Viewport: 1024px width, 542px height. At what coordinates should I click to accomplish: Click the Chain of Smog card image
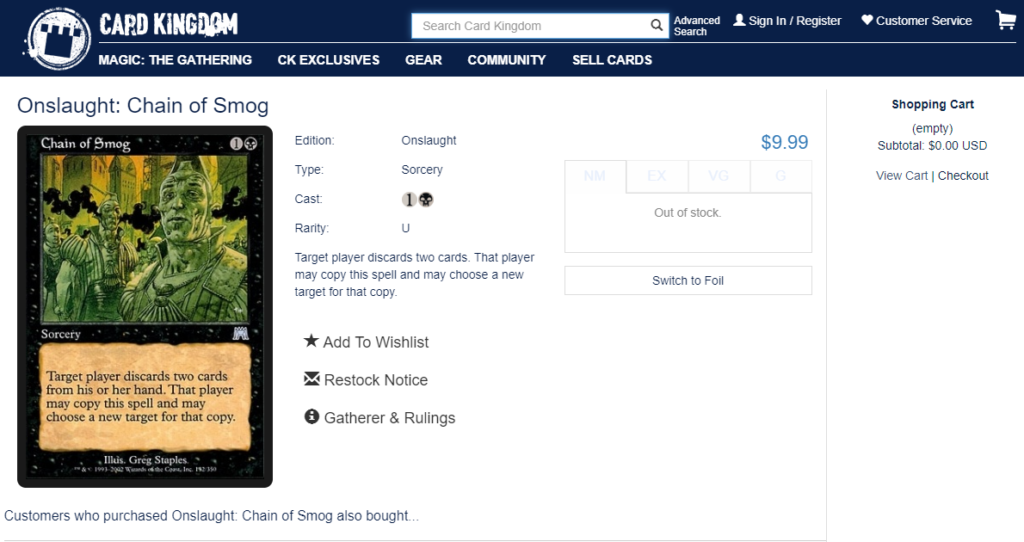coord(145,307)
